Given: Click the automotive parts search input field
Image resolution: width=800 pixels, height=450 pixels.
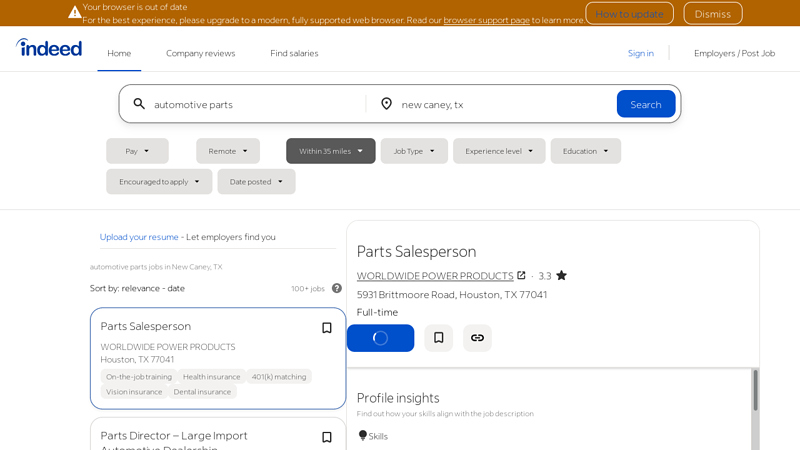Looking at the screenshot, I should point(255,104).
